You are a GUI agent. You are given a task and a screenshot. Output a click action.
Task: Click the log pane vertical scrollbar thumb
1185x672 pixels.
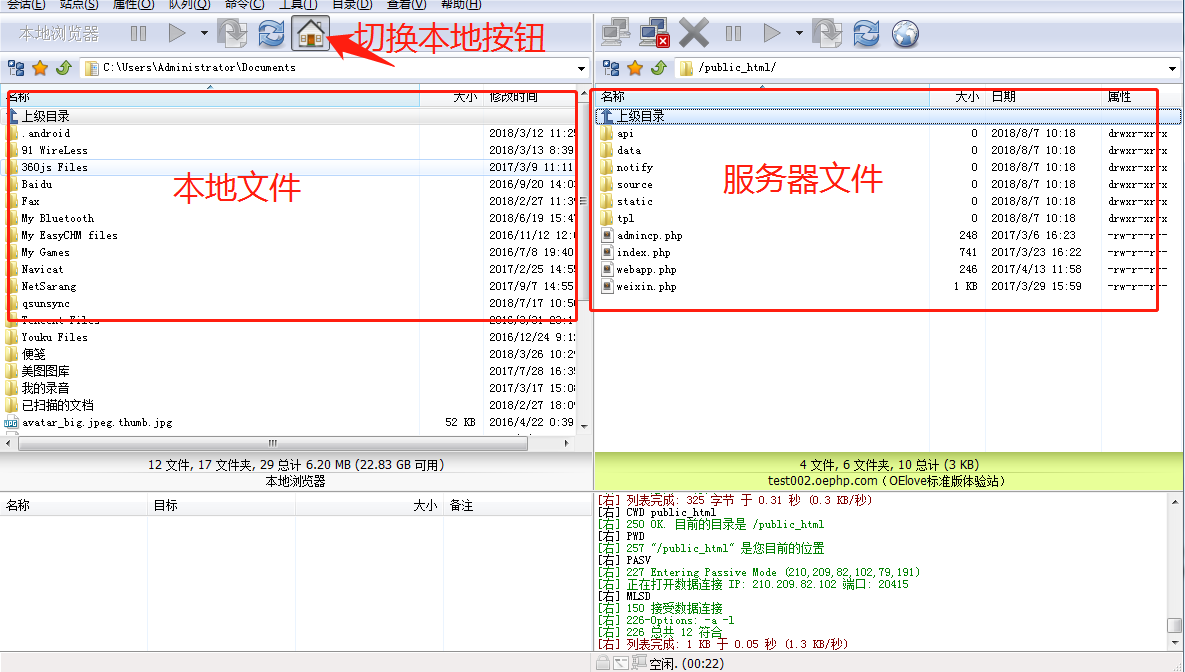tap(1174, 625)
